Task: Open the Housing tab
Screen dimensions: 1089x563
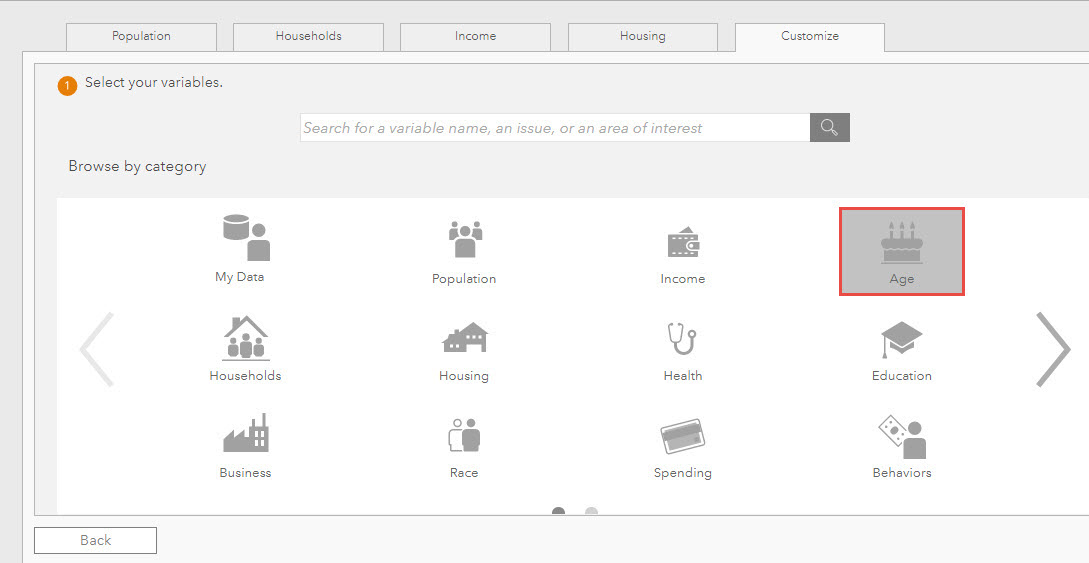Action: tap(642, 37)
